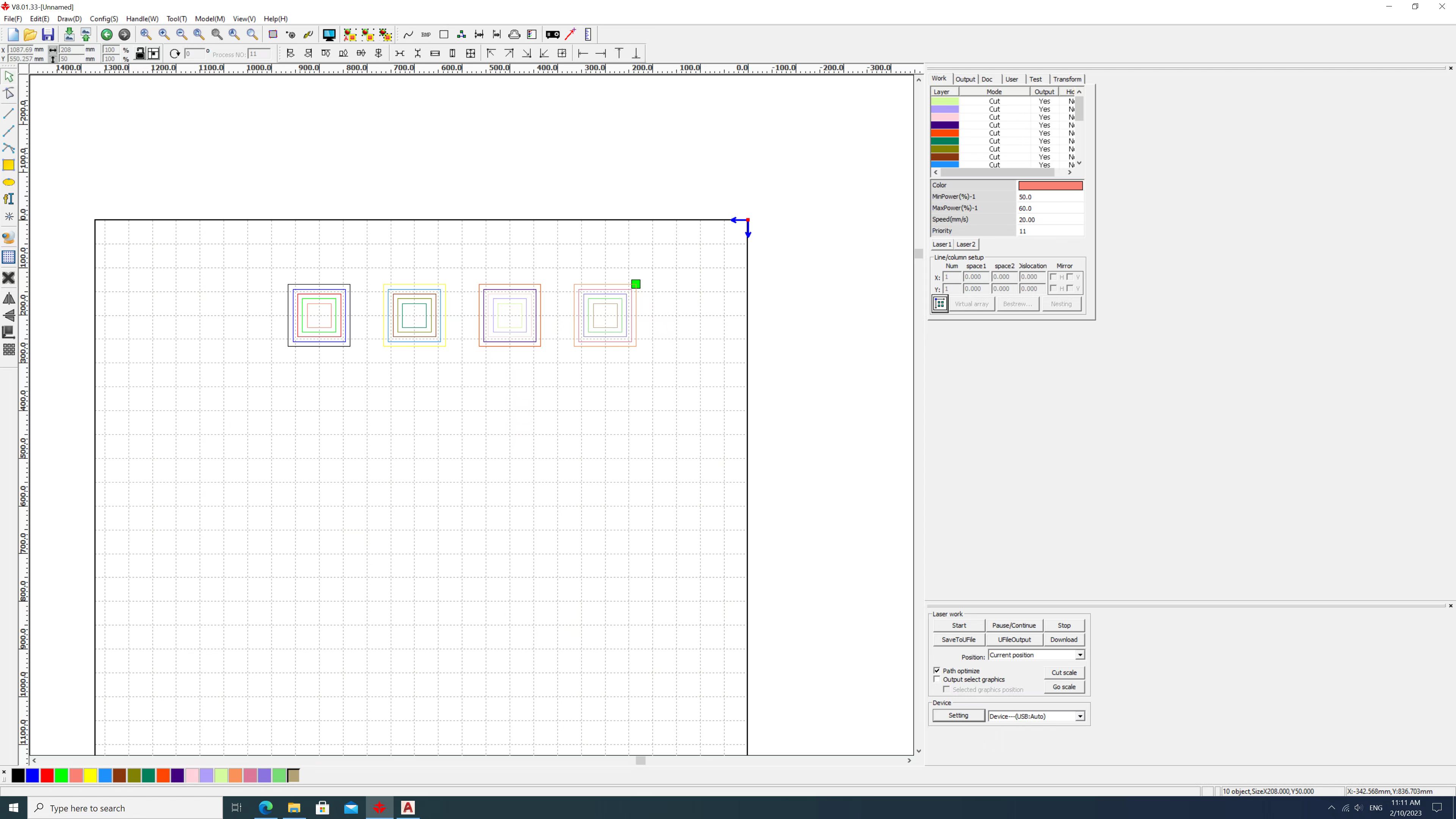
Task: Open the preview monitor icon
Action: click(329, 35)
